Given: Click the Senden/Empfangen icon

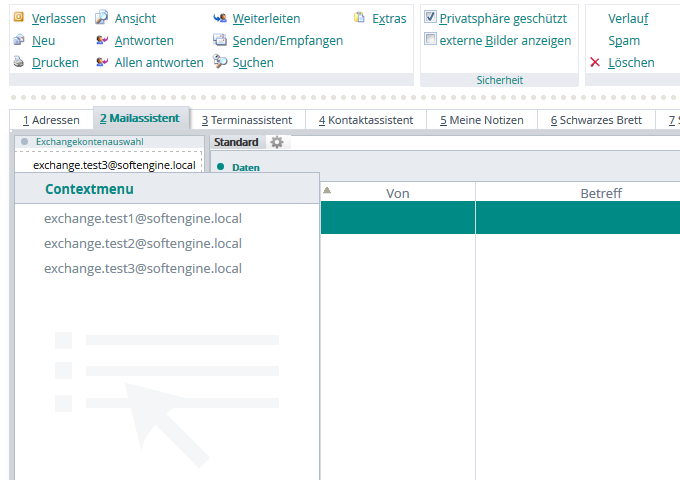Looking at the screenshot, I should tap(220, 40).
